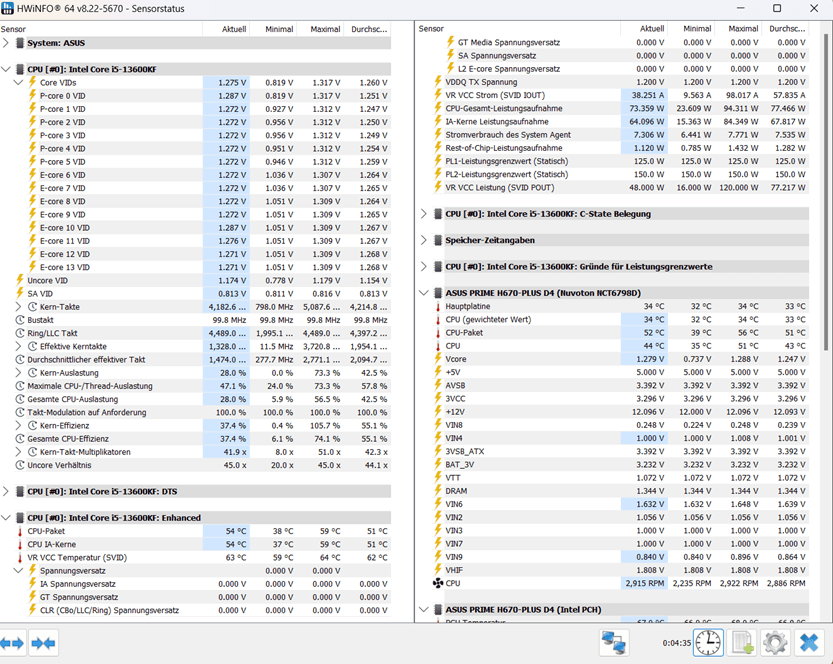The width and height of the screenshot is (833, 664).
Task: Select the P-core 0 VID row
Action: (196, 96)
